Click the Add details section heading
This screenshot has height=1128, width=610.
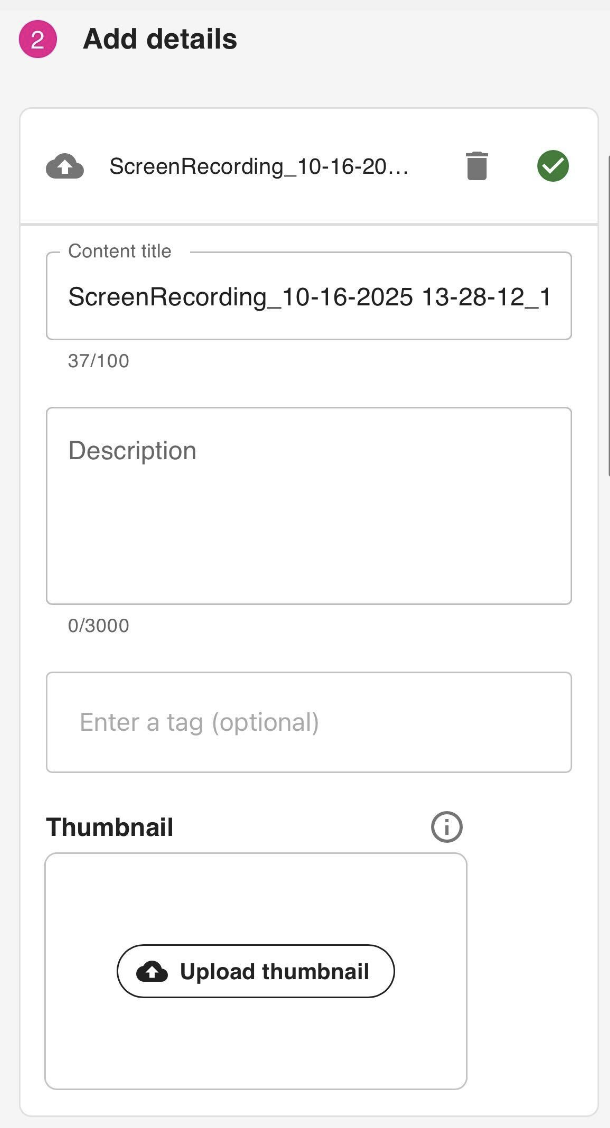[160, 40]
